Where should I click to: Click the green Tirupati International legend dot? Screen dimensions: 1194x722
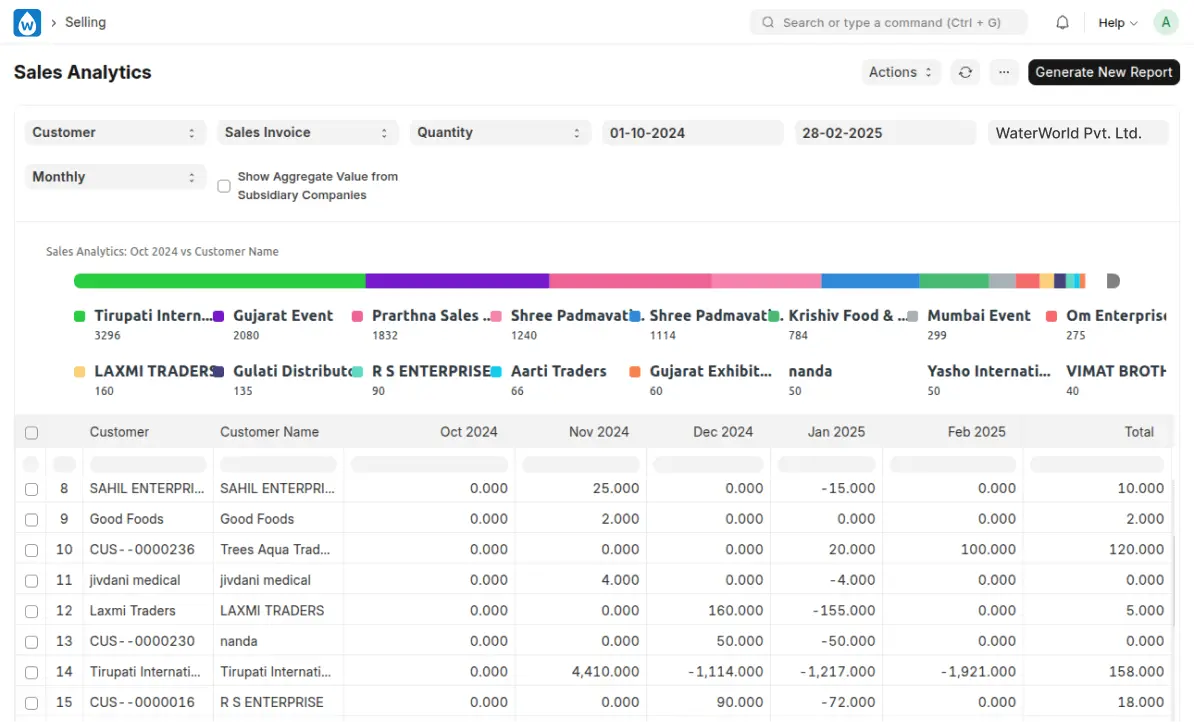click(x=80, y=316)
